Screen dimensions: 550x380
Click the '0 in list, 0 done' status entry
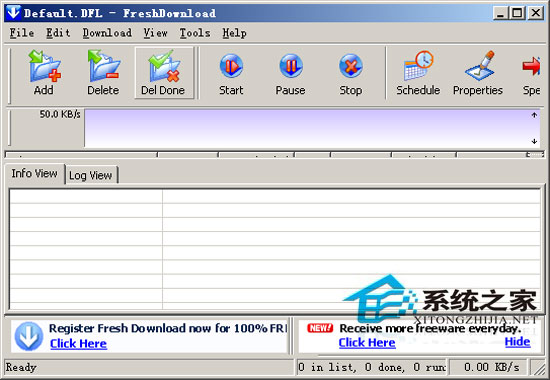(371, 367)
